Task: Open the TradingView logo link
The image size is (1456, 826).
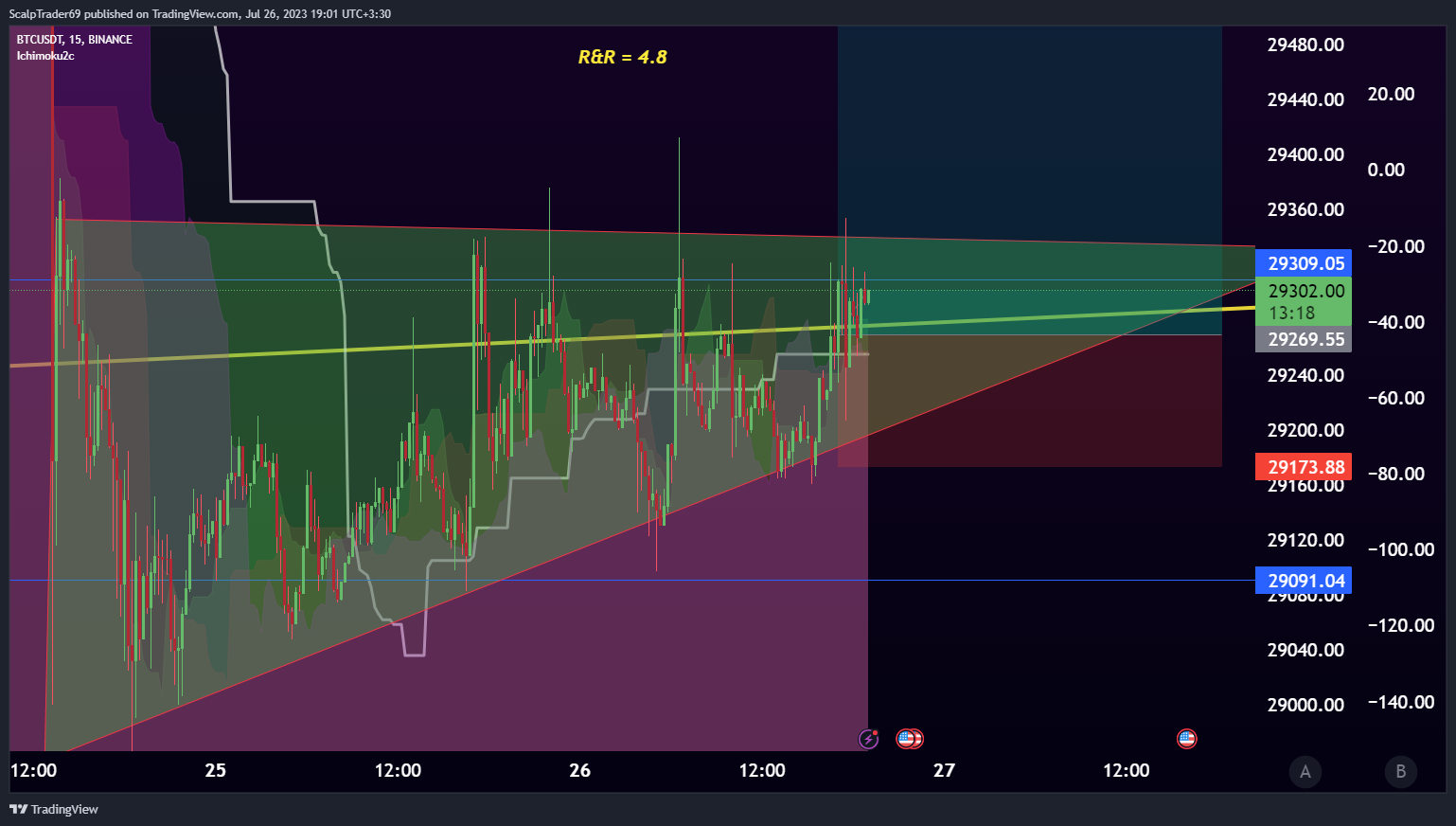Action: 54,809
